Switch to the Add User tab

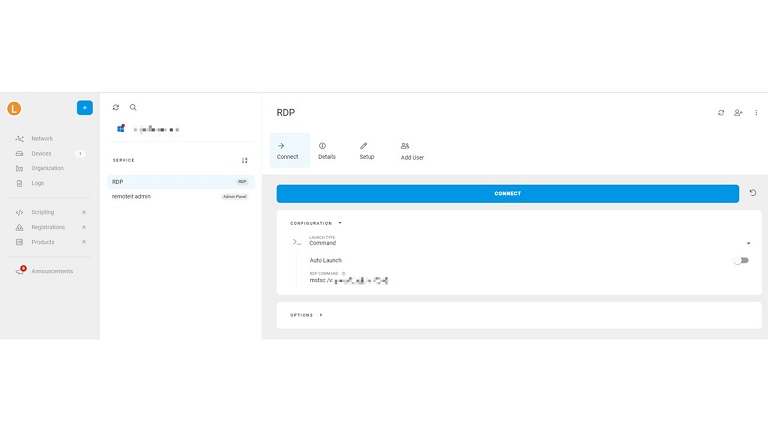[x=412, y=151]
